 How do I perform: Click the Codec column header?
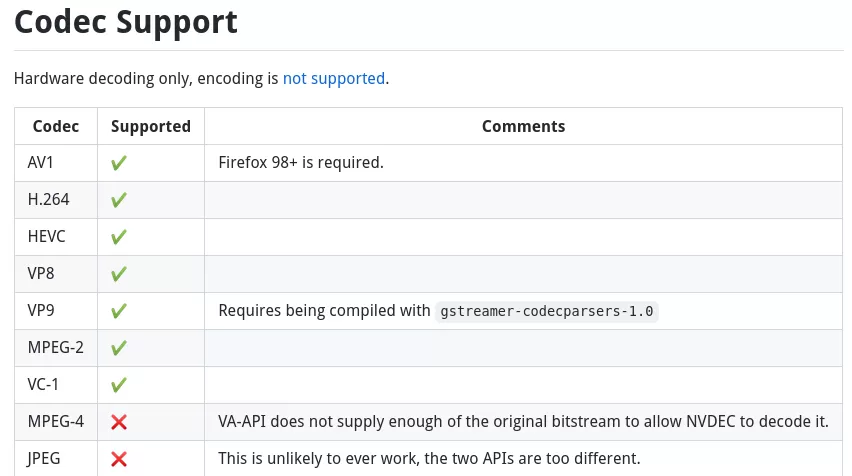click(x=55, y=126)
